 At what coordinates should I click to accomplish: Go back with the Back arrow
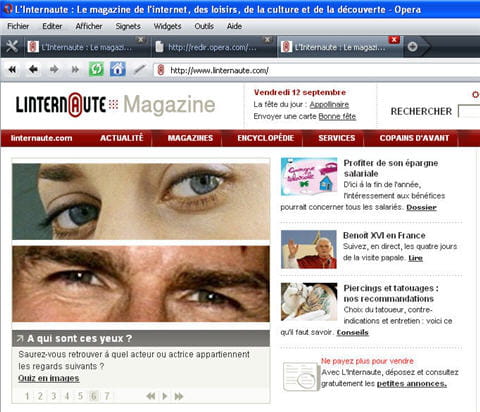pyautogui.click(x=33, y=69)
